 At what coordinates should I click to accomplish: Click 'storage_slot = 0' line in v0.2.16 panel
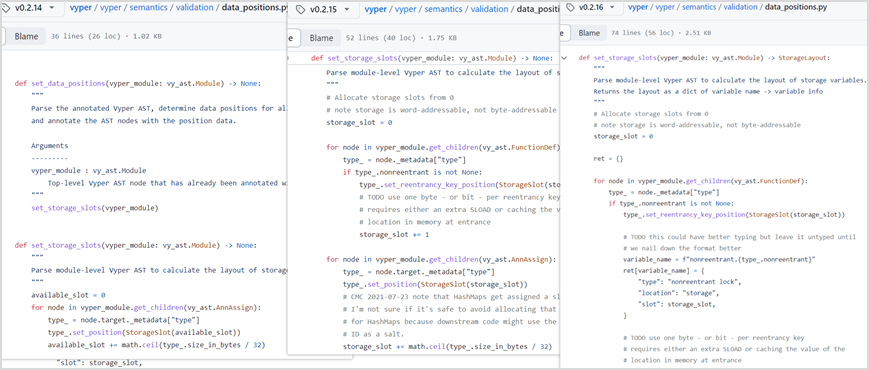pos(623,136)
